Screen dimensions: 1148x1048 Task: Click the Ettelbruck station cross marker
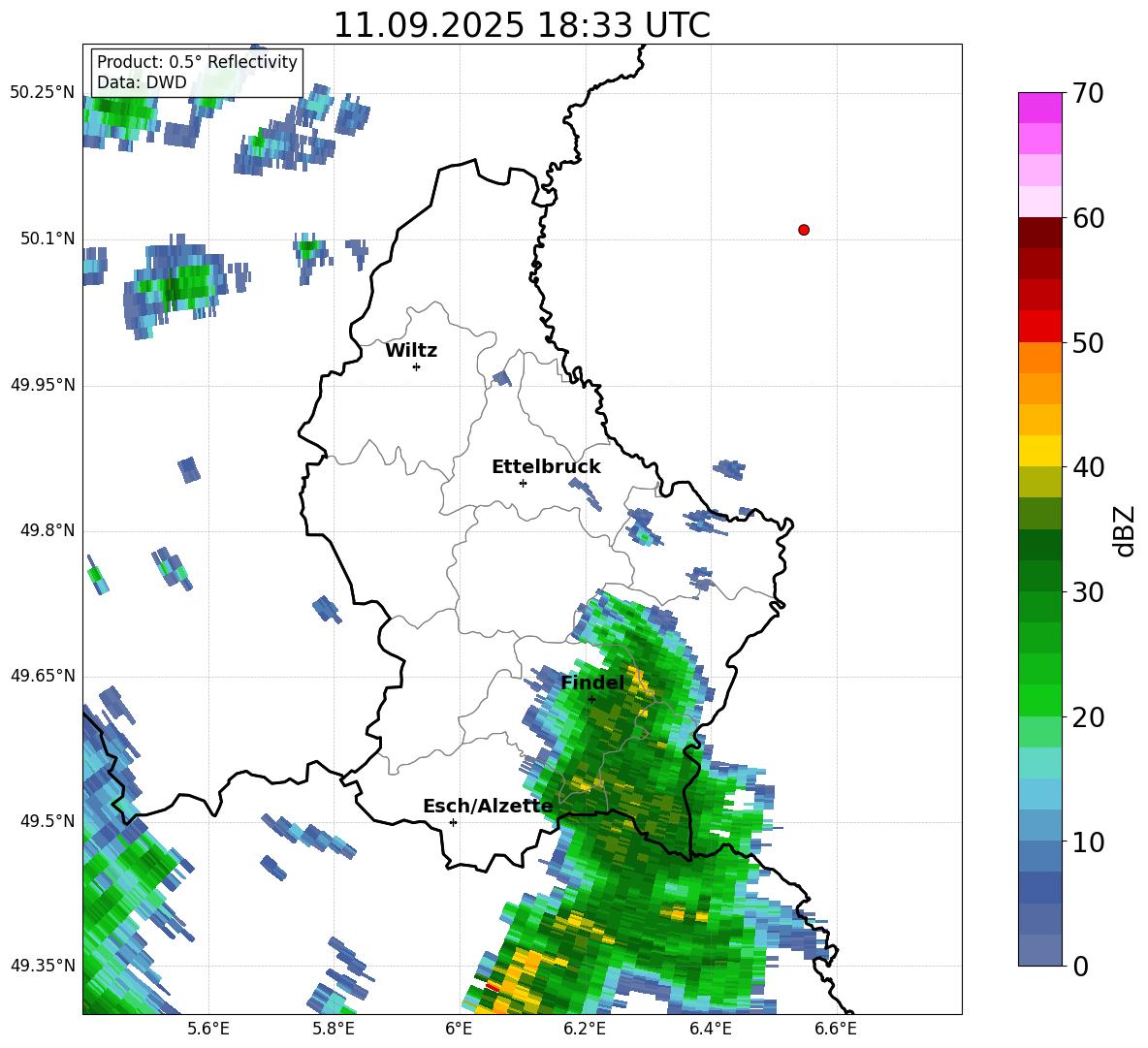523,483
